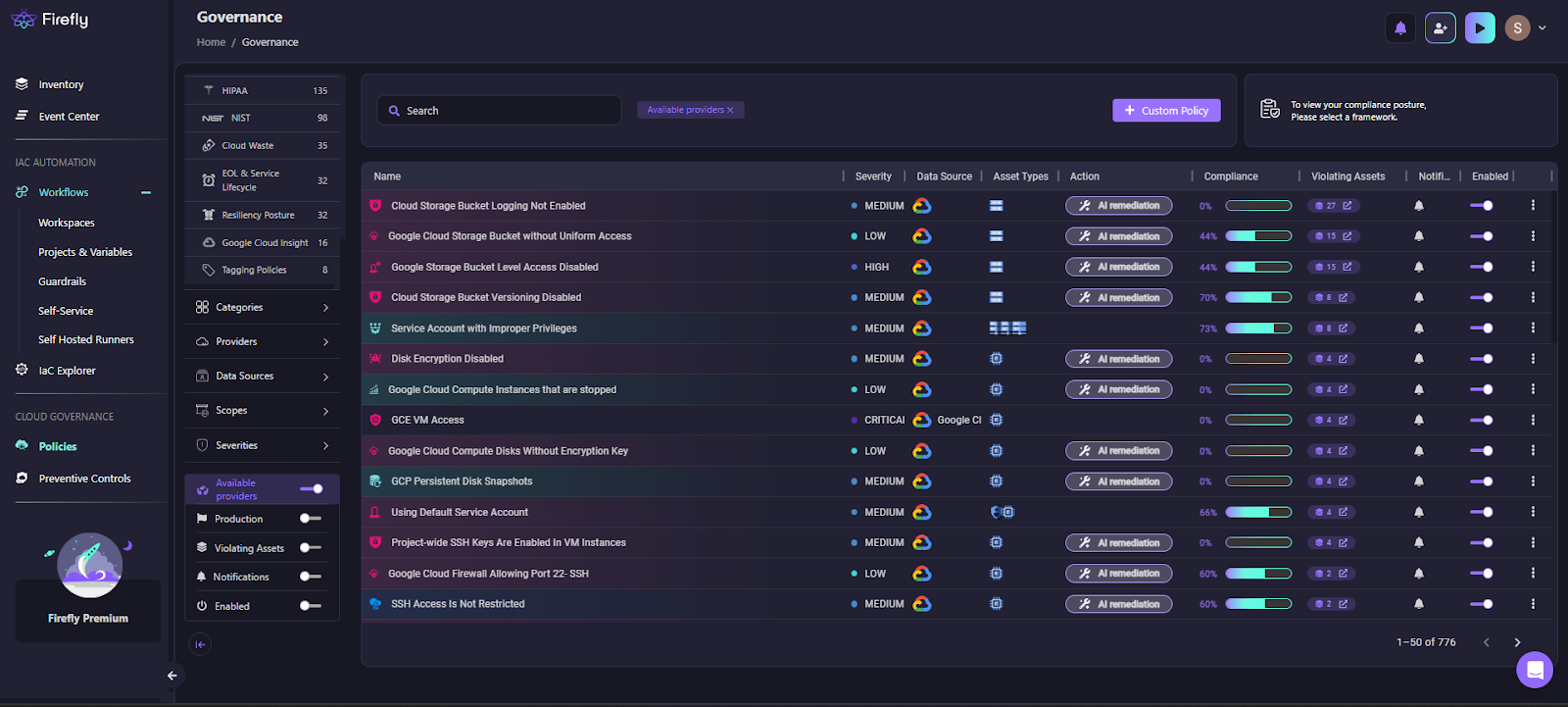This screenshot has height=707, width=1568.
Task: Click asset type icon for Cloud Storage Bucket Versioning
Action: [996, 297]
